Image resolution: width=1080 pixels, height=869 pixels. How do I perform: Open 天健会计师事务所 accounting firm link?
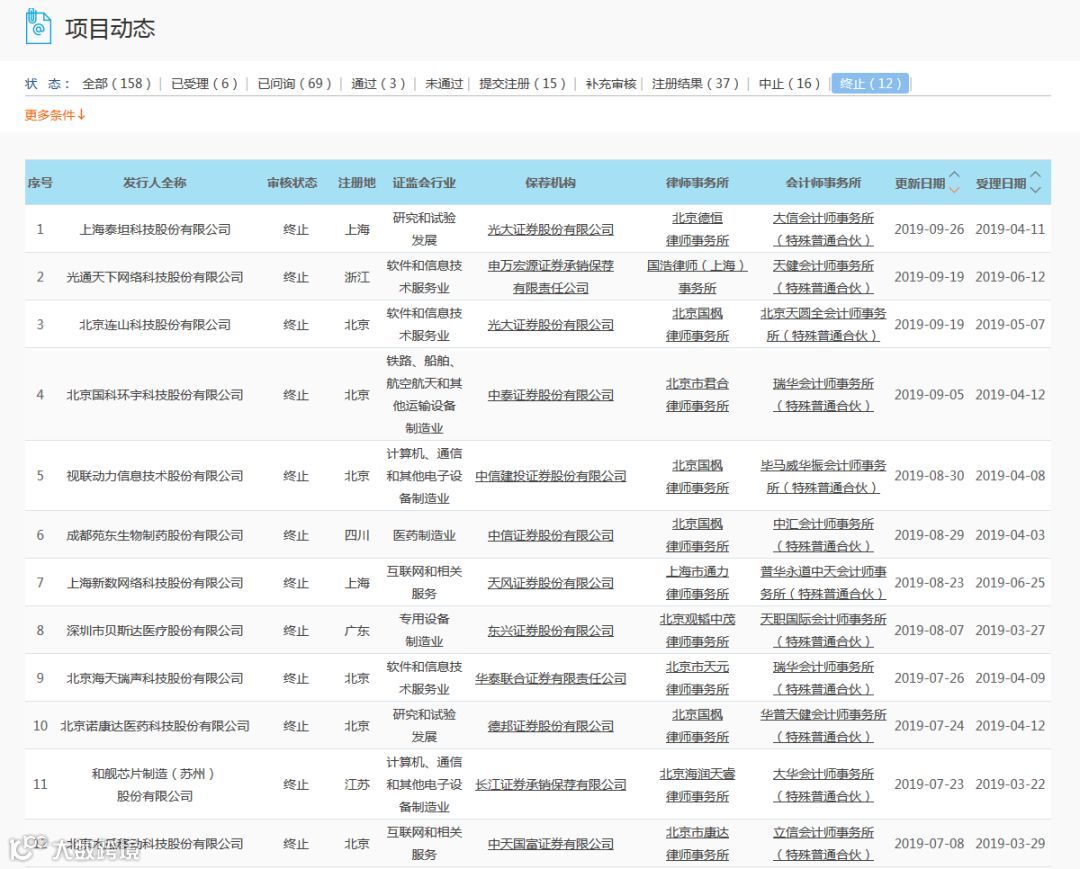point(823,277)
